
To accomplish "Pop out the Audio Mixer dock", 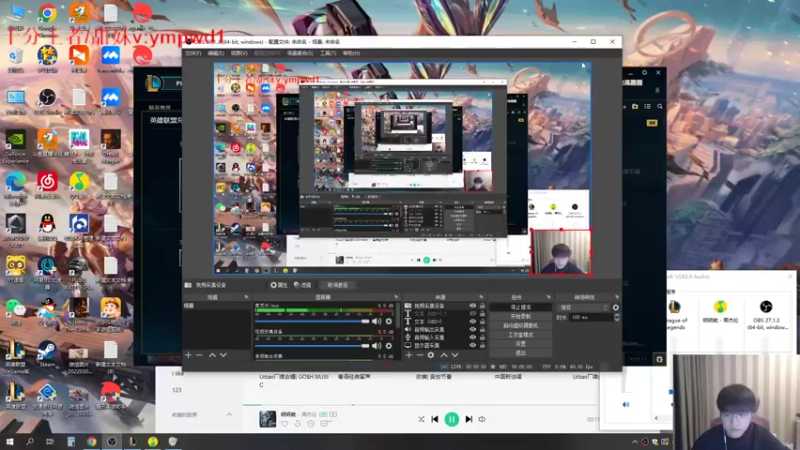I will pyautogui.click(x=396, y=297).
